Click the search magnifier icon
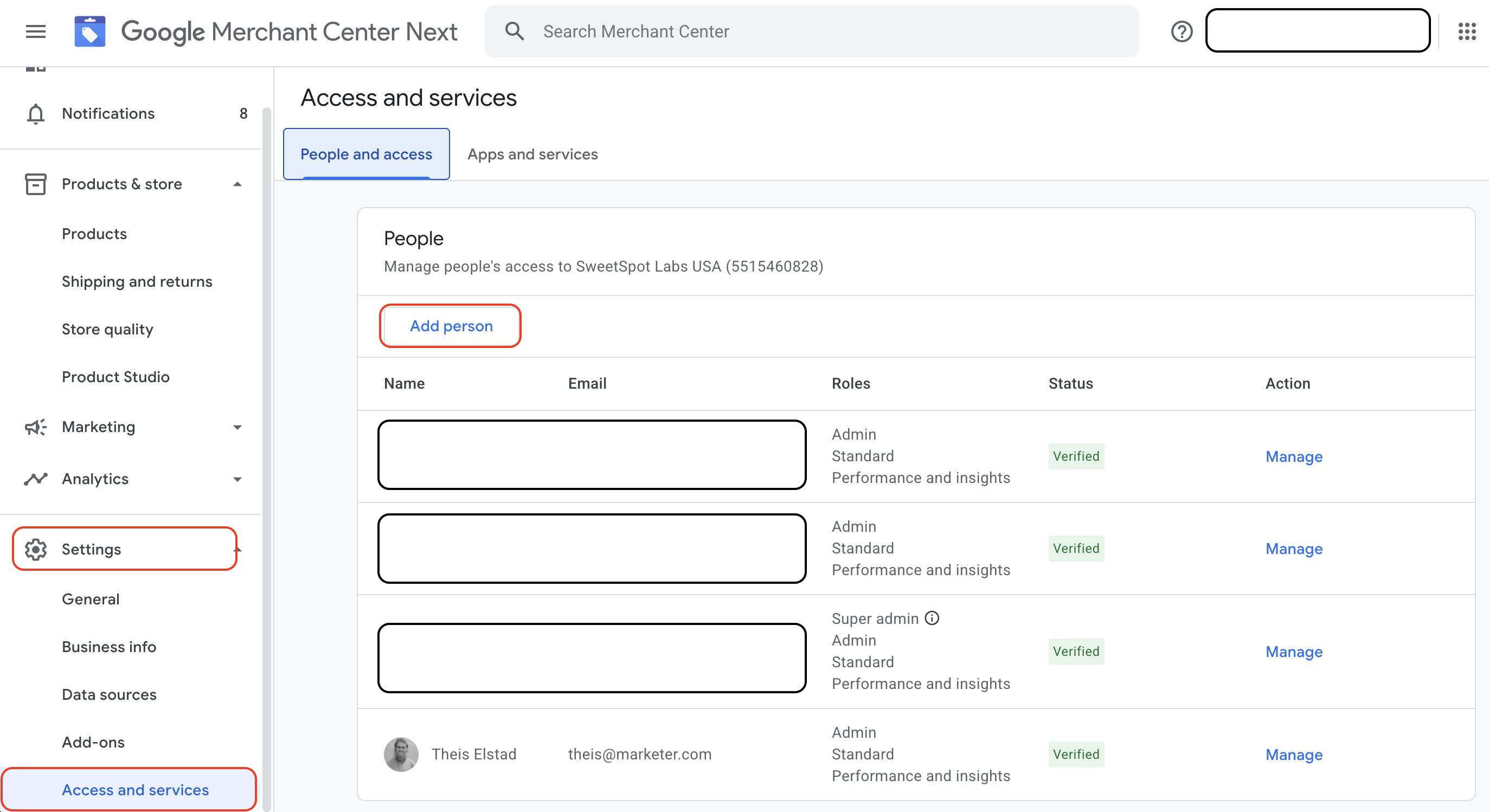 [514, 31]
